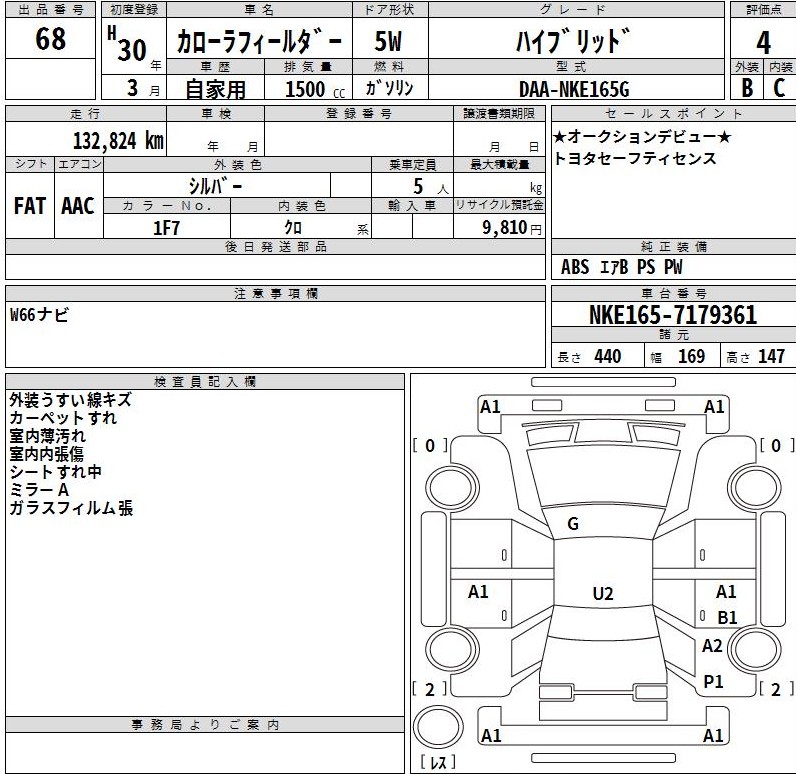
Task: Select fuel type ガソリン
Action: click(389, 88)
